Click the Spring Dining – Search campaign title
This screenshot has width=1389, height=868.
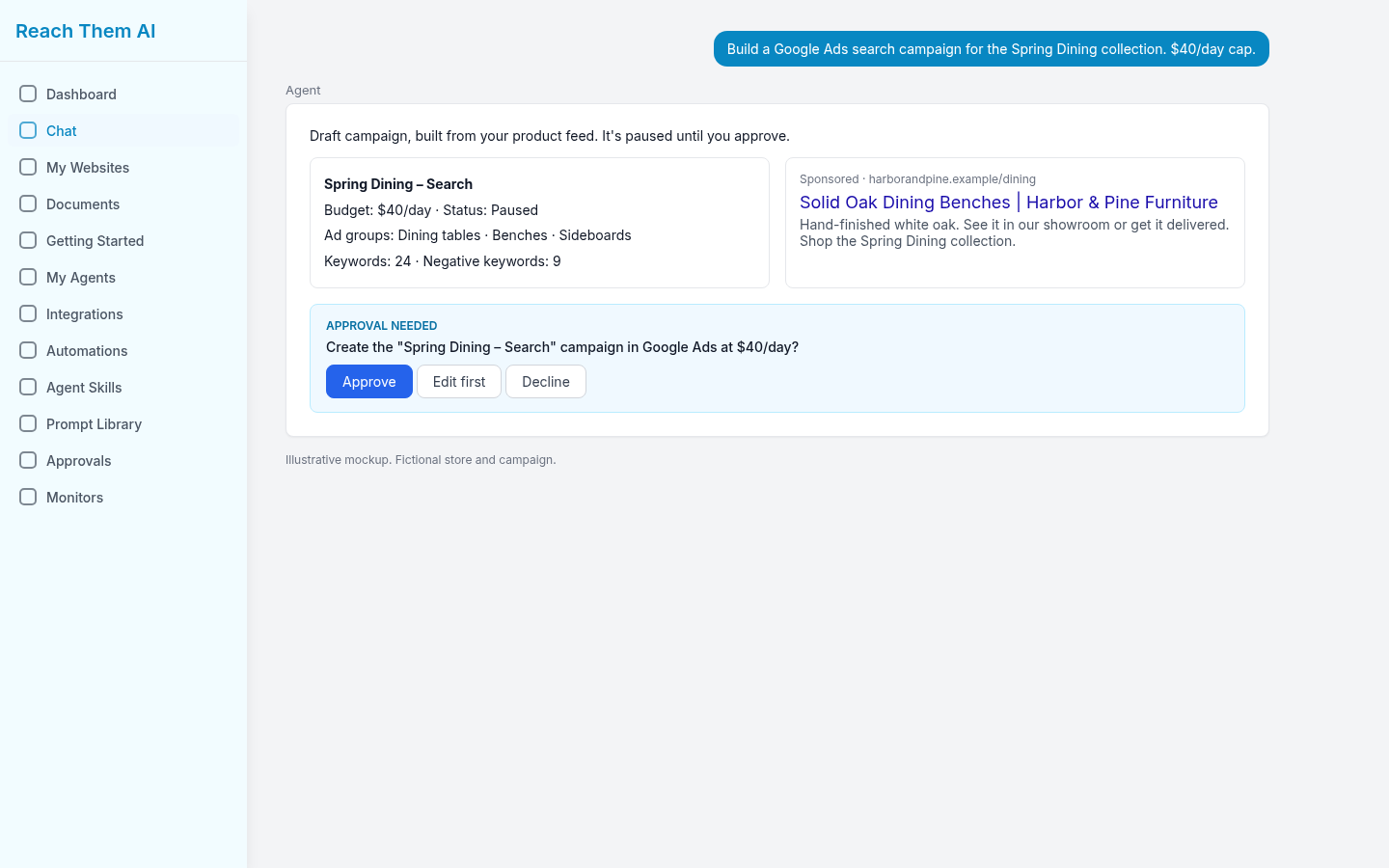click(x=398, y=184)
